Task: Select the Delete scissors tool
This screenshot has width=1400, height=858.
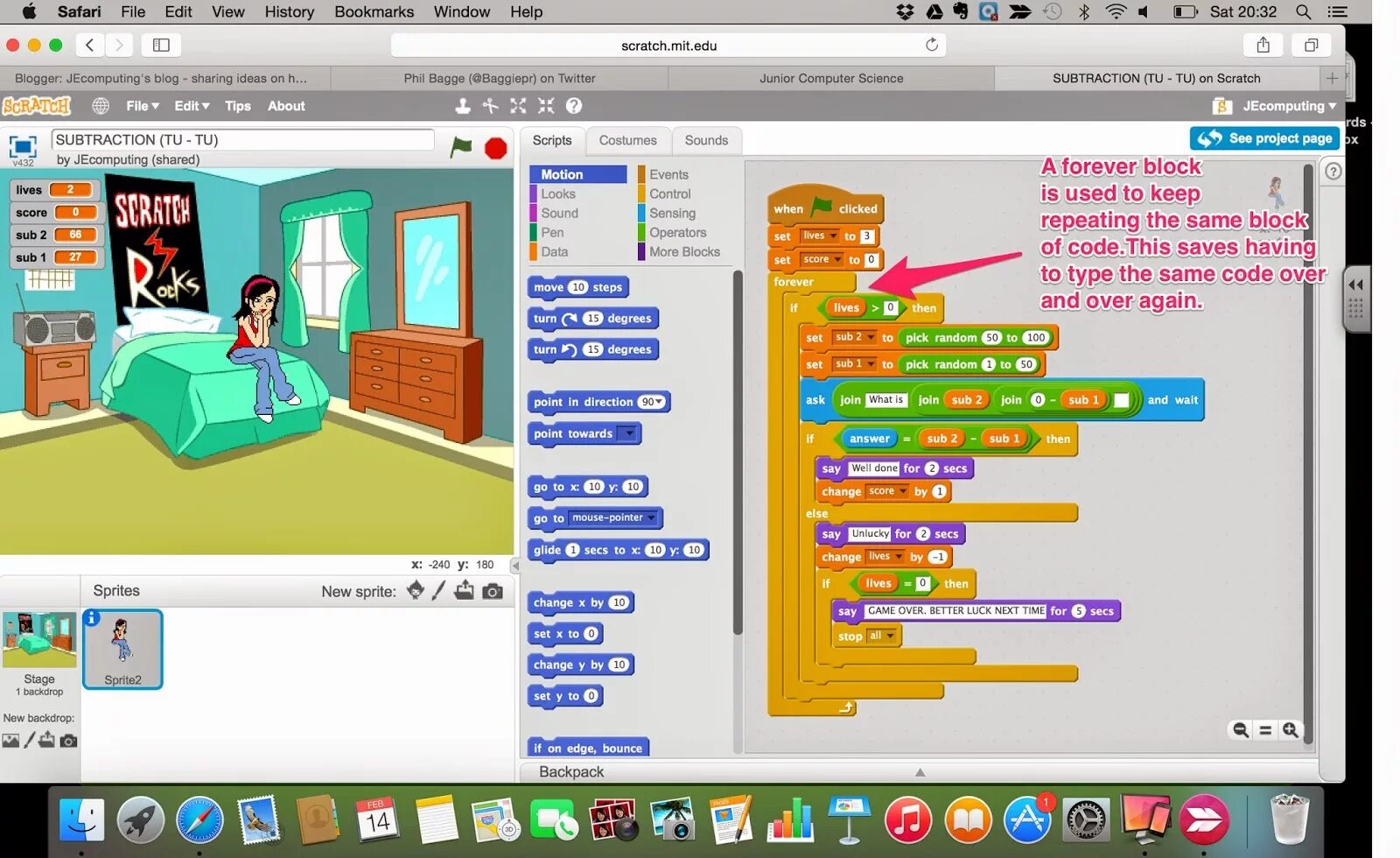Action: pos(491,106)
